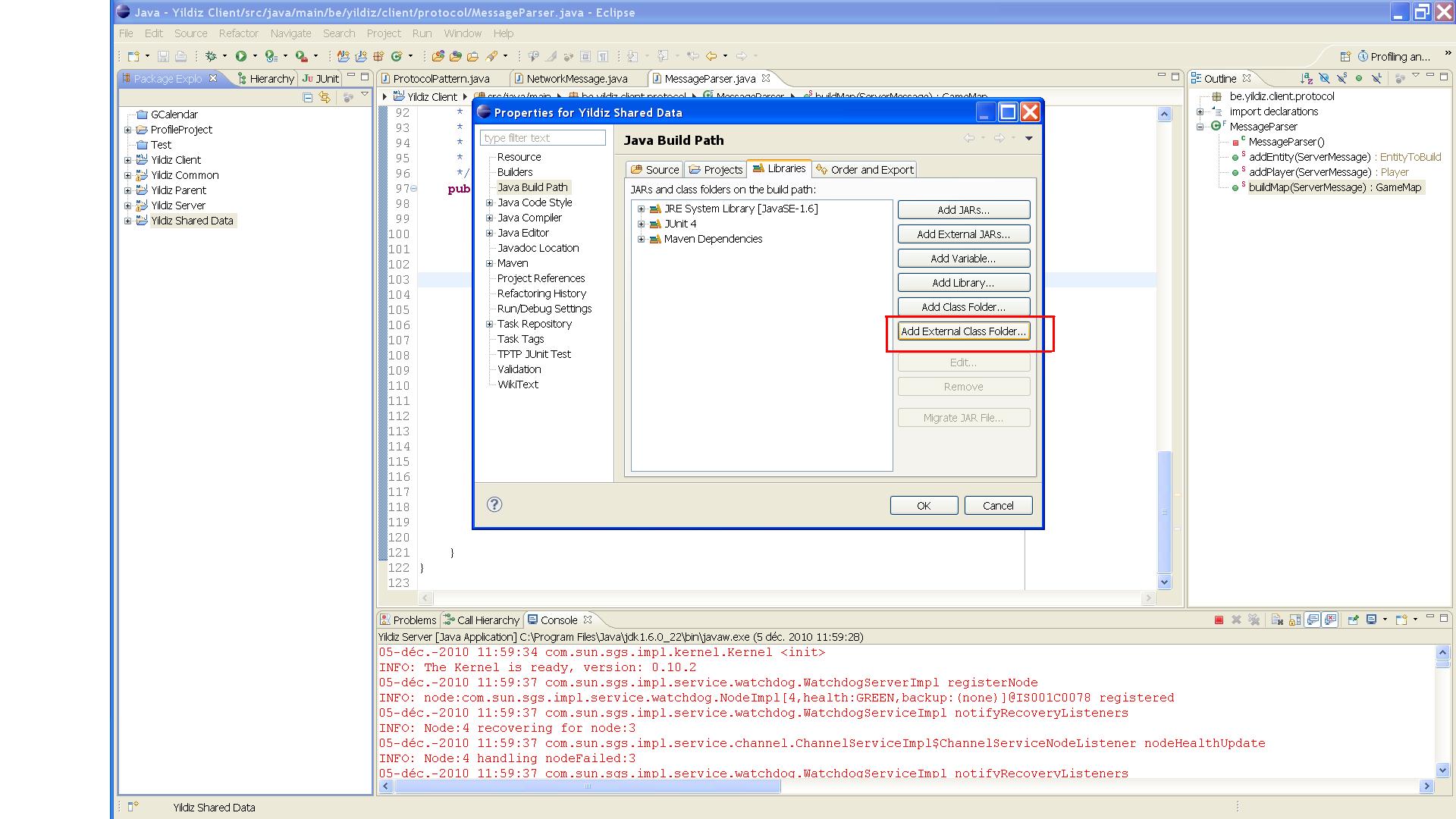Click the Save disk icon in toolbar
The width and height of the screenshot is (1456, 819).
point(163,56)
